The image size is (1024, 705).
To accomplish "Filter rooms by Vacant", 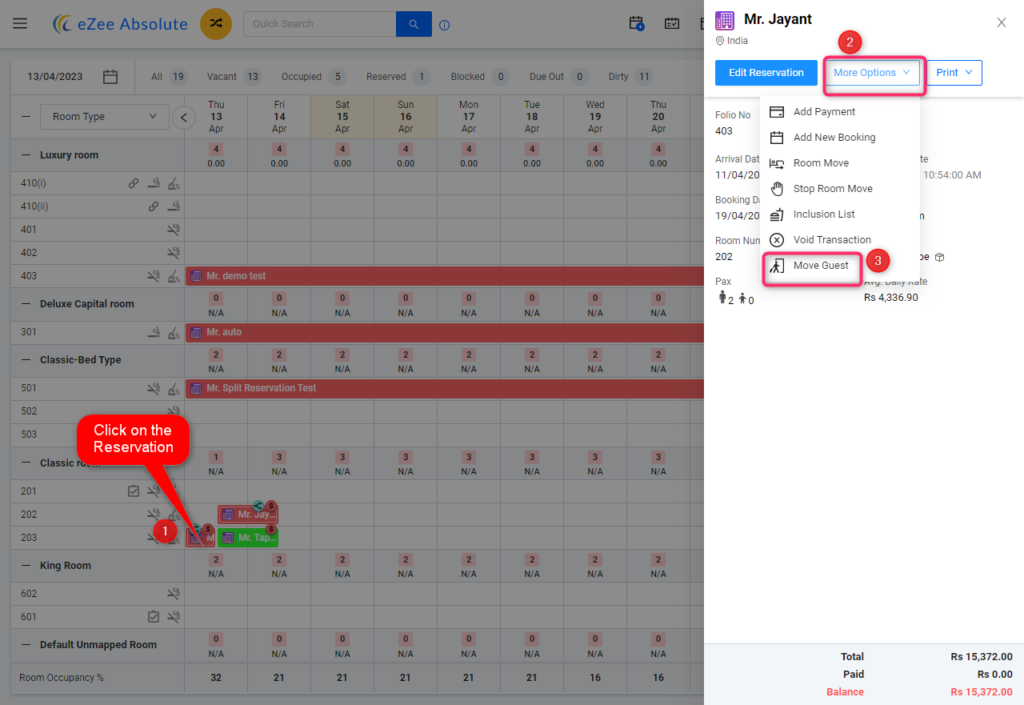I will coord(233,77).
